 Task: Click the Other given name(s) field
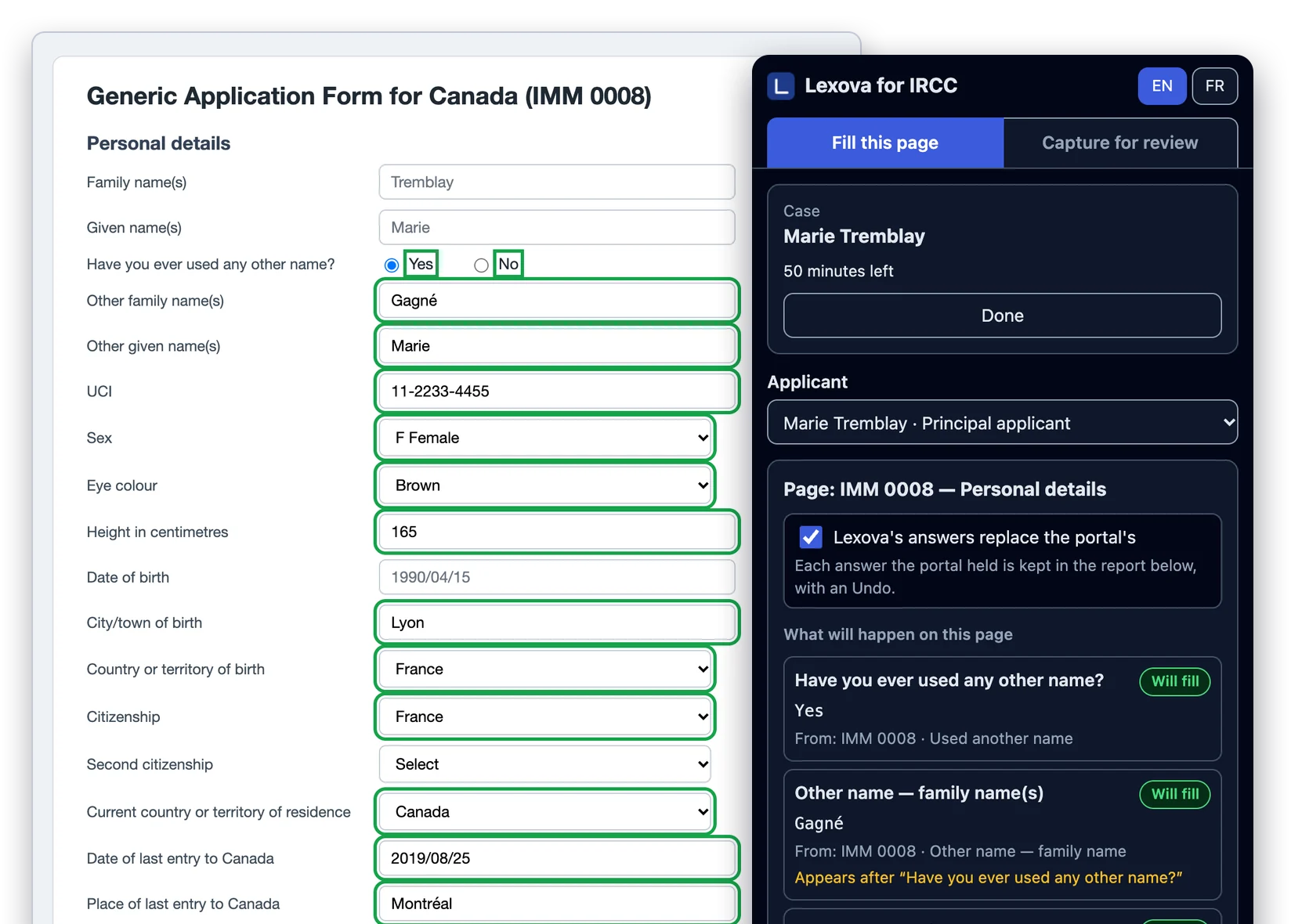557,346
